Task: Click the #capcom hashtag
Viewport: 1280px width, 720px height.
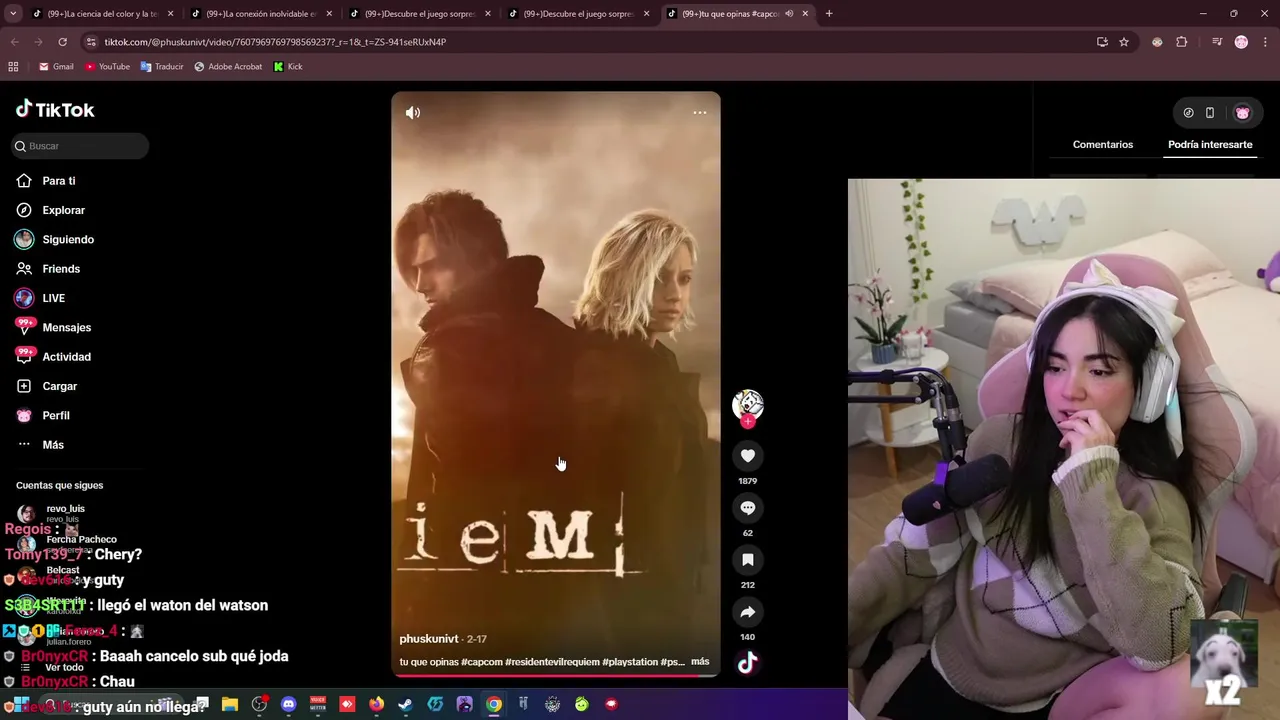Action: pyautogui.click(x=481, y=662)
